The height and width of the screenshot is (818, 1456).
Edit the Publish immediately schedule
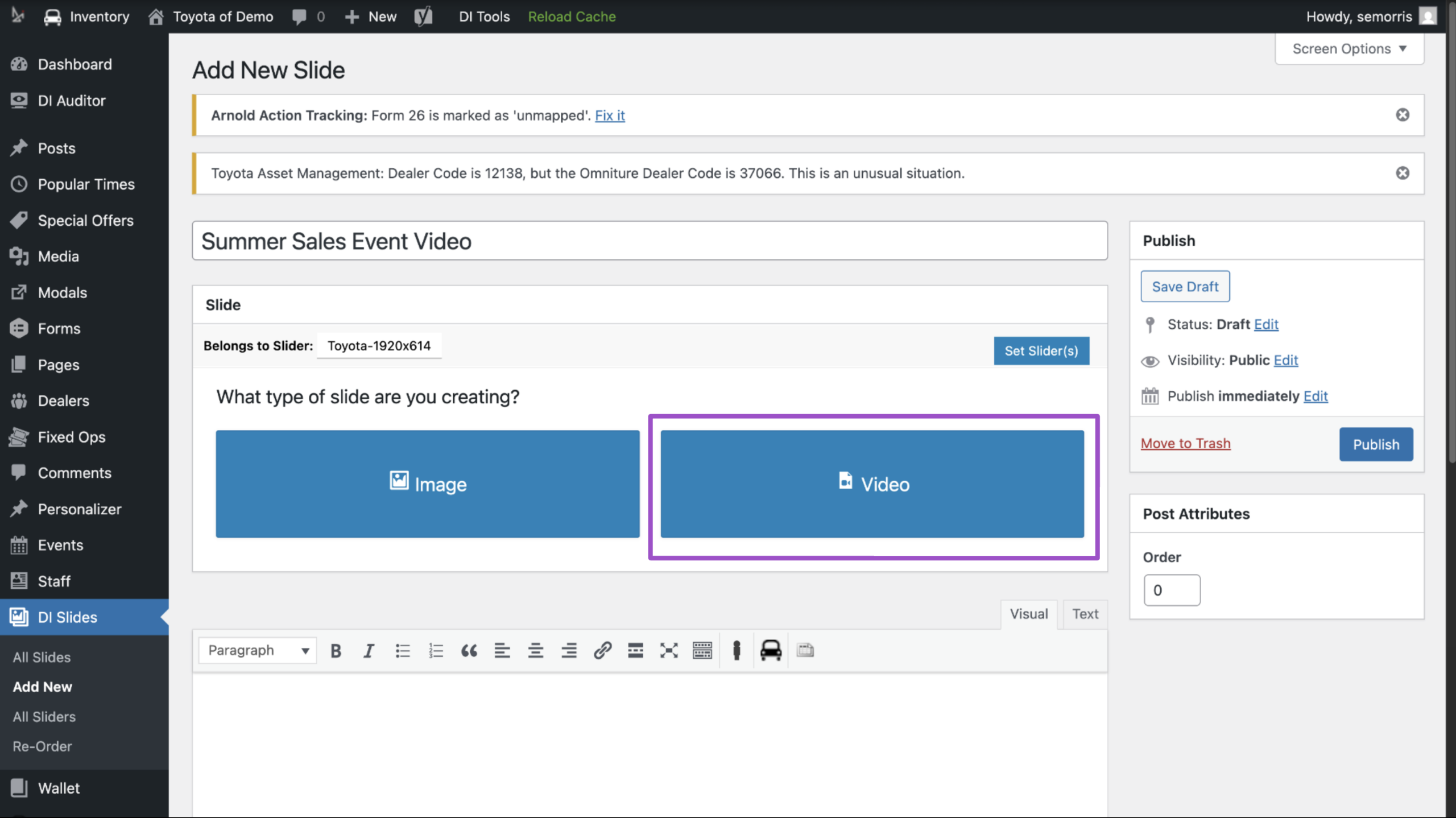[x=1316, y=396]
